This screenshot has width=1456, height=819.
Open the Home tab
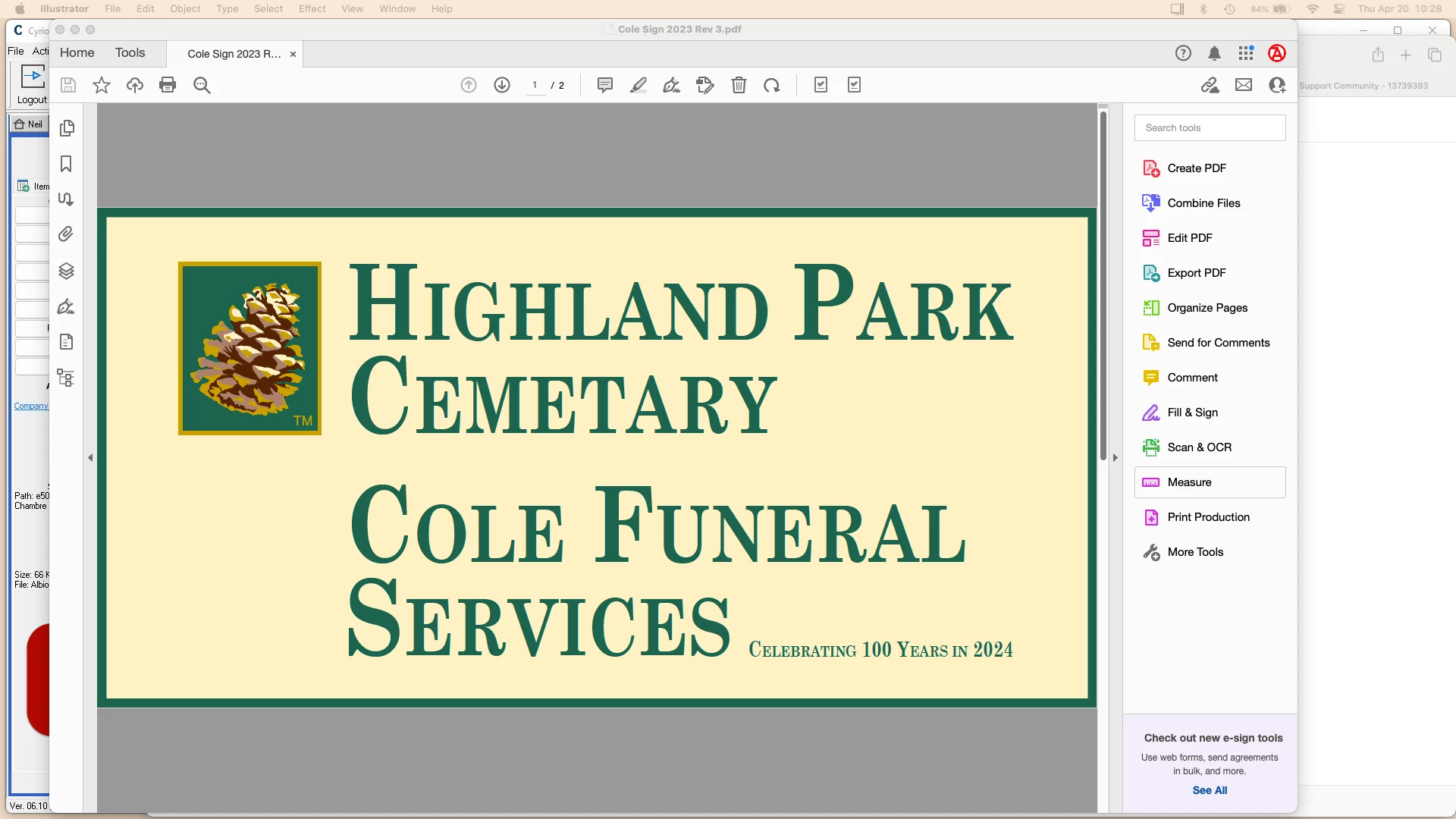pyautogui.click(x=77, y=53)
